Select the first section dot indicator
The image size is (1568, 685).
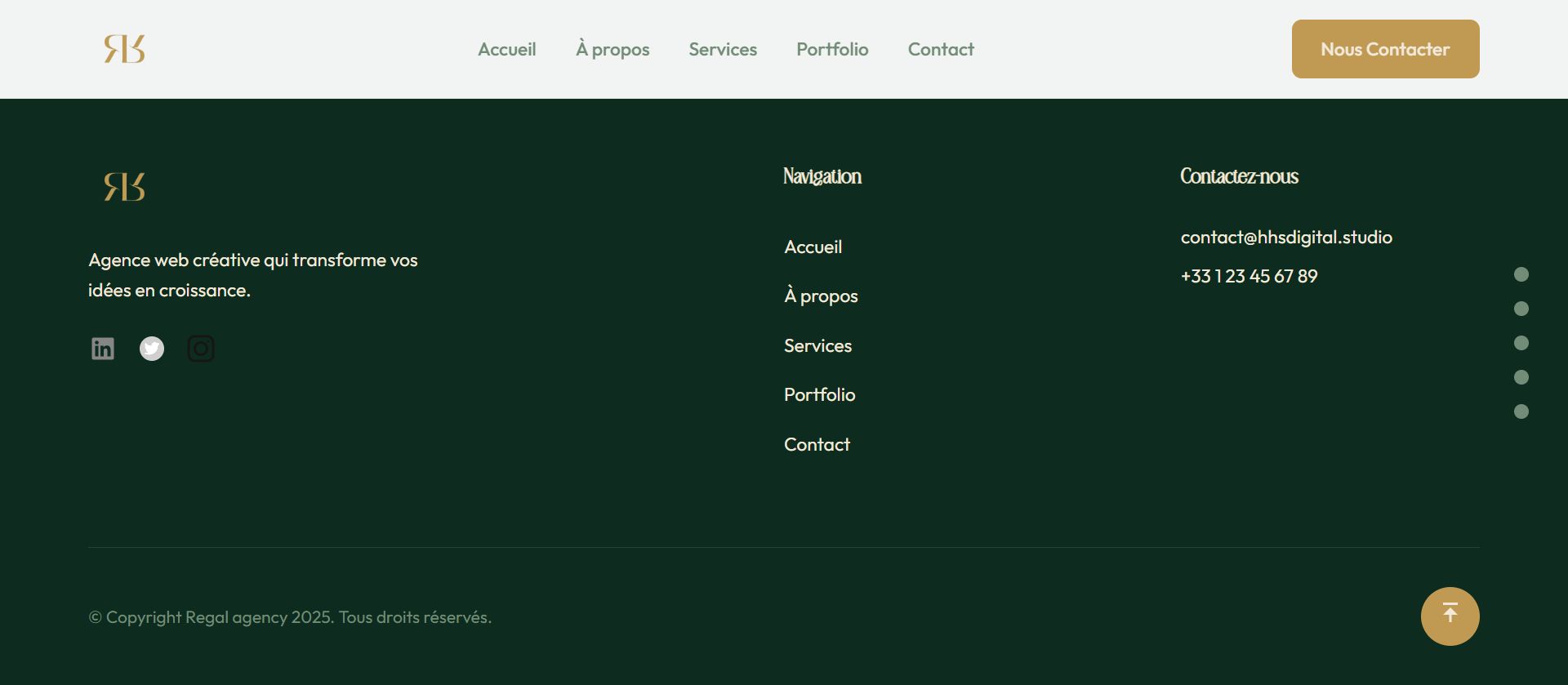(x=1521, y=274)
